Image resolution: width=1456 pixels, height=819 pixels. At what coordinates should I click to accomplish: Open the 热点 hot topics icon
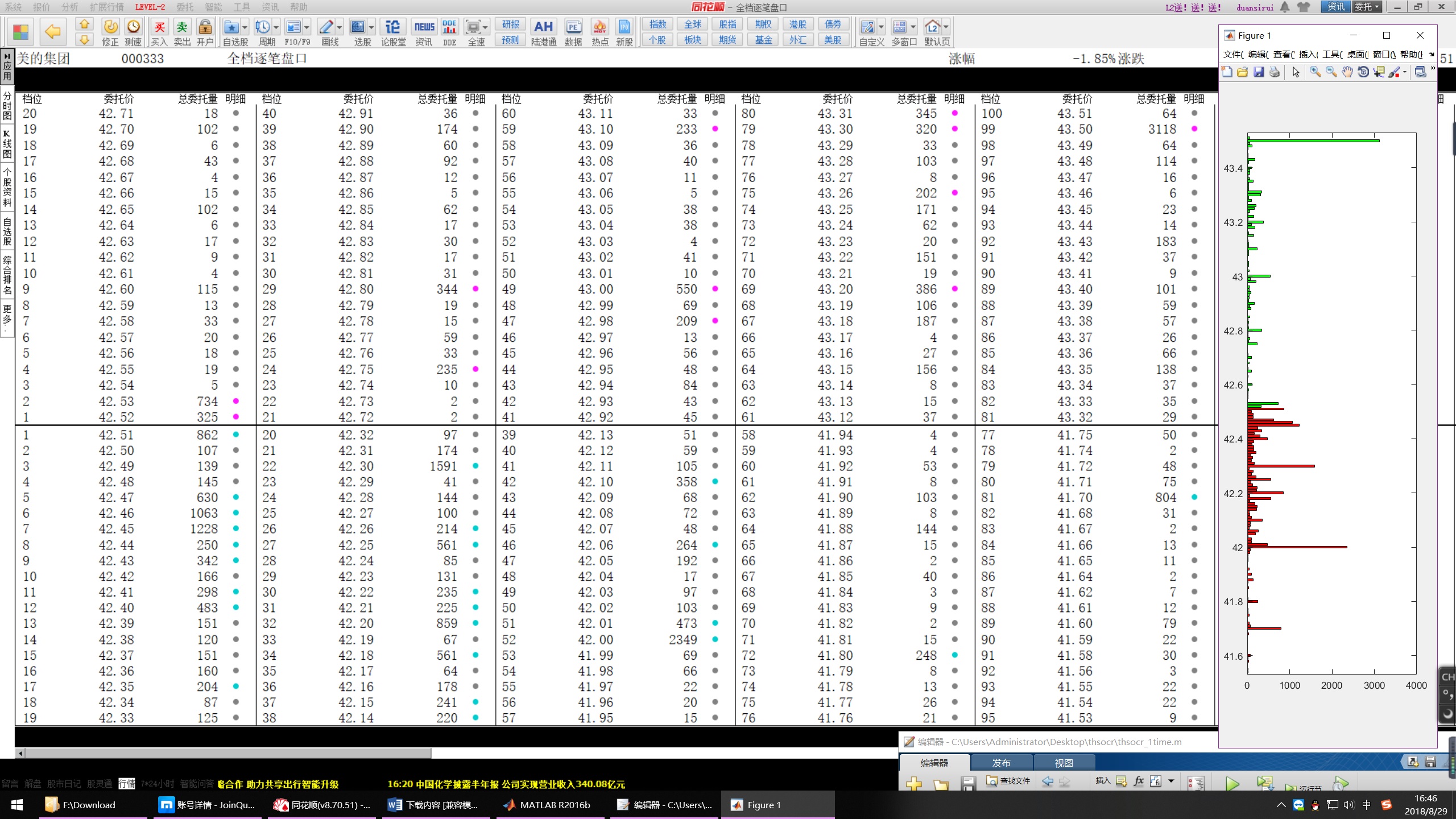[599, 27]
